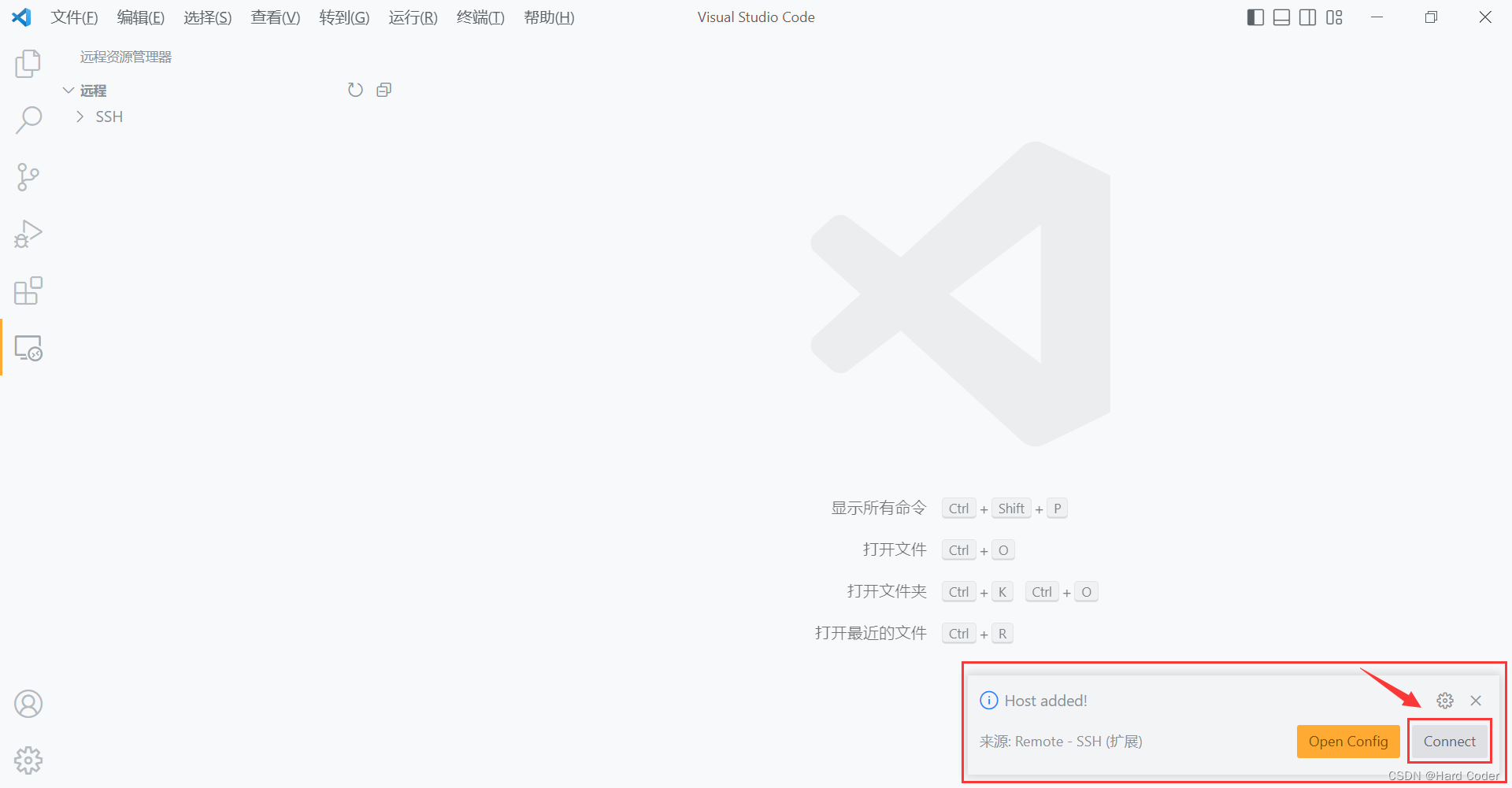Toggle primary sidebar layout icon
The image size is (1512, 788).
[x=1256, y=17]
